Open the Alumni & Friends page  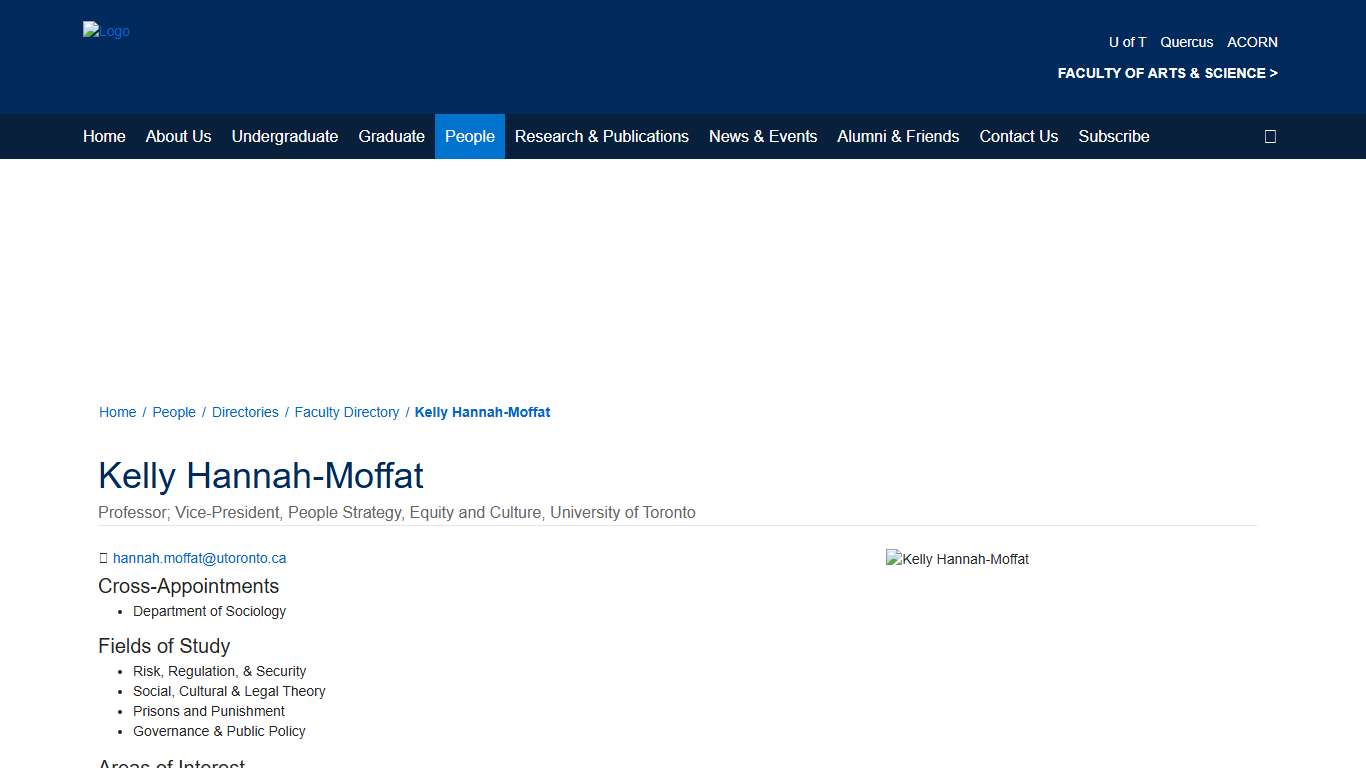[898, 136]
